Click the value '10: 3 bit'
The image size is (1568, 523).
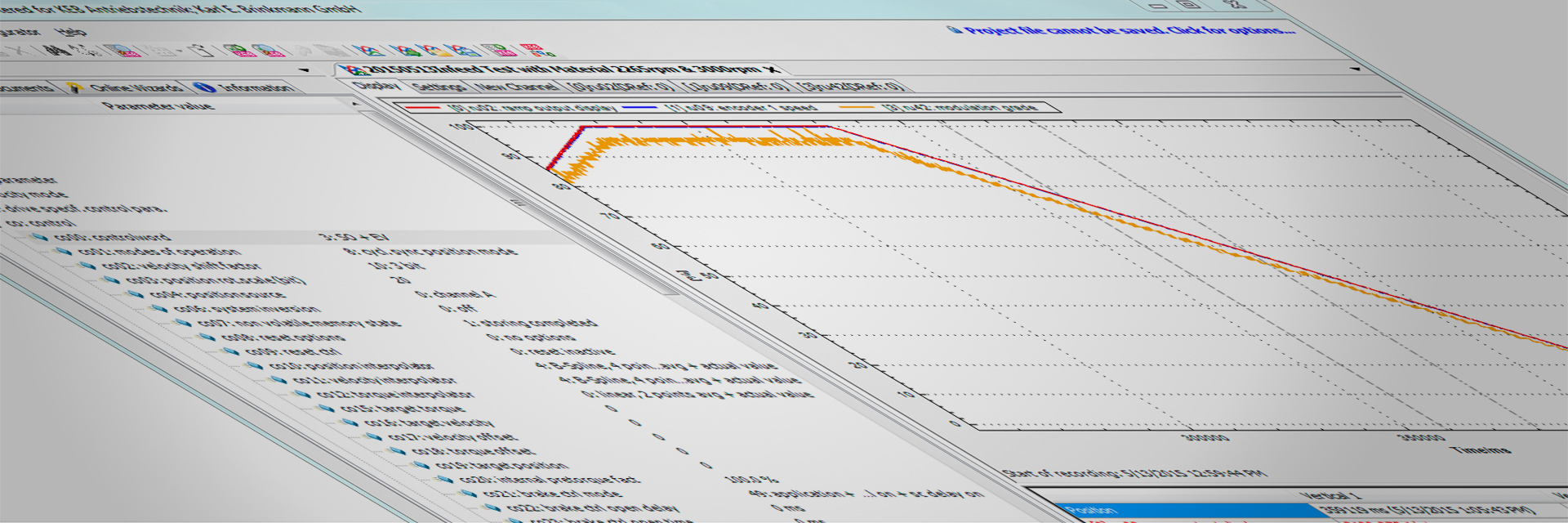click(x=396, y=266)
